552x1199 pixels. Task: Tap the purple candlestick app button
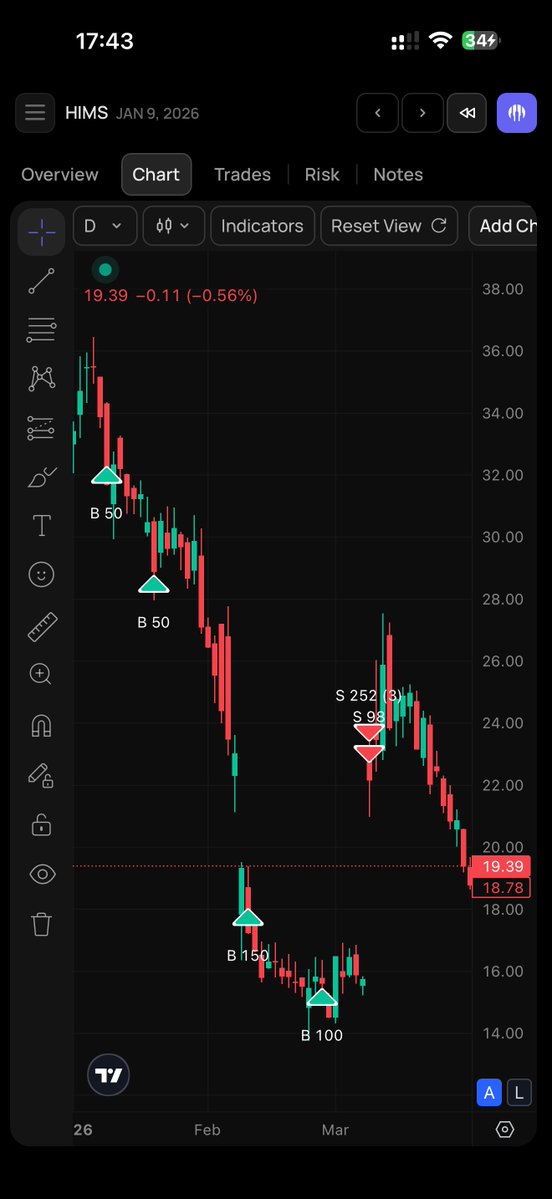coord(517,113)
